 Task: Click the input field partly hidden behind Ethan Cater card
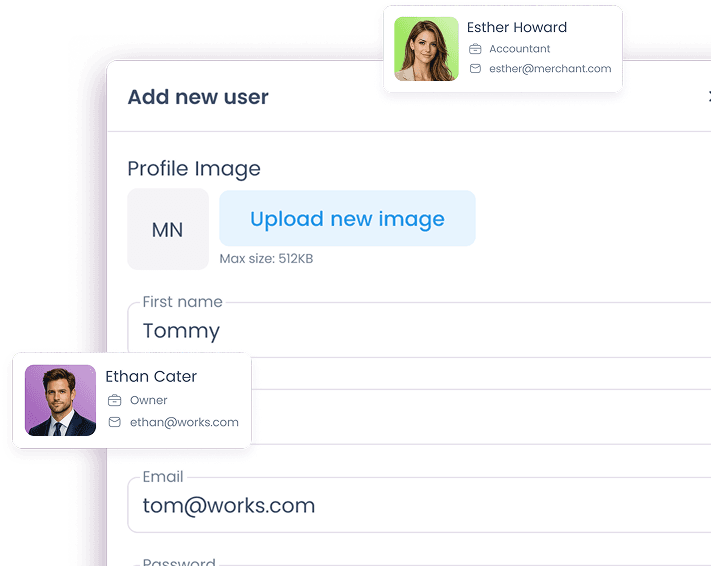point(481,417)
